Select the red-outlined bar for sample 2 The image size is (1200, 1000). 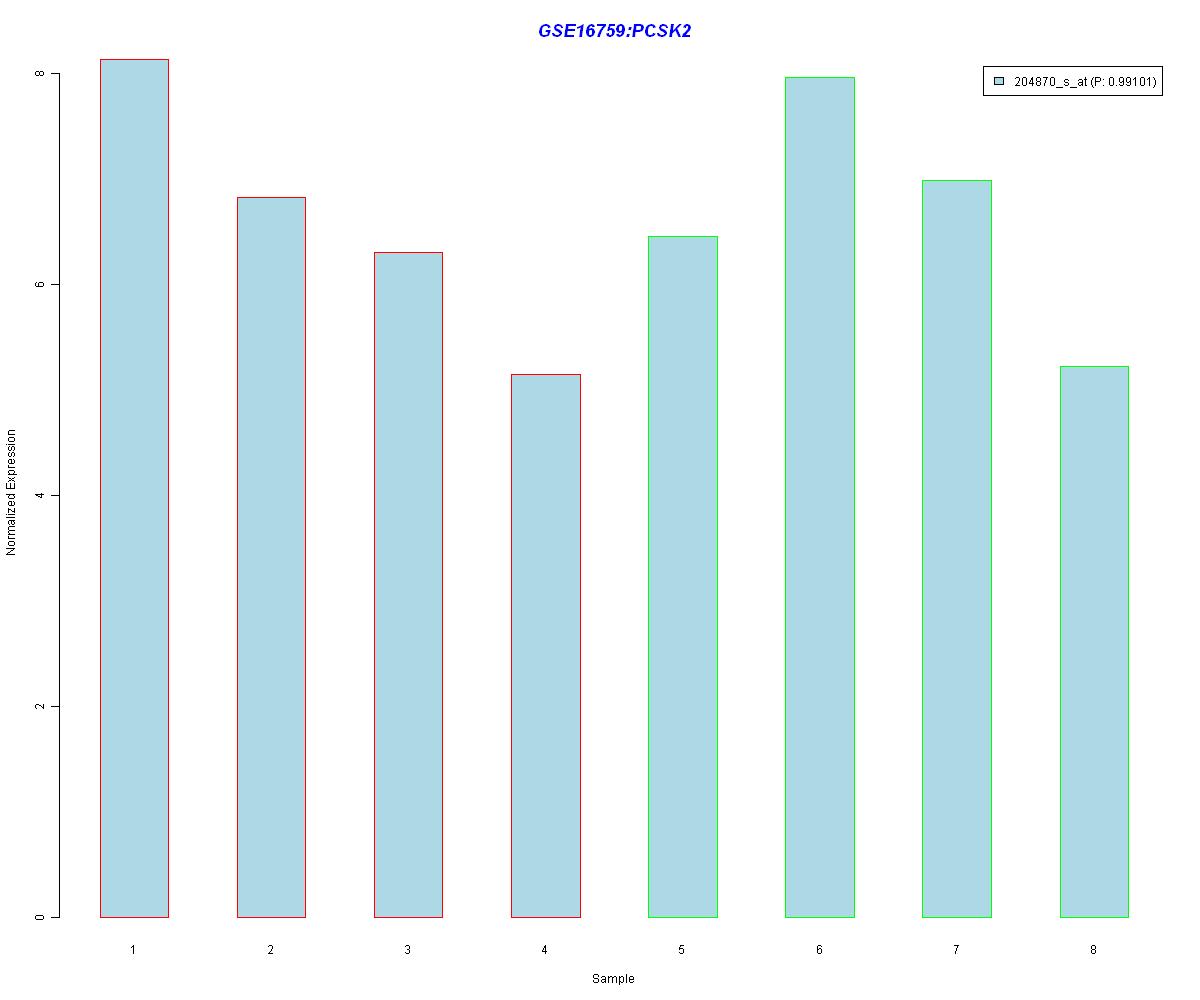coord(271,557)
